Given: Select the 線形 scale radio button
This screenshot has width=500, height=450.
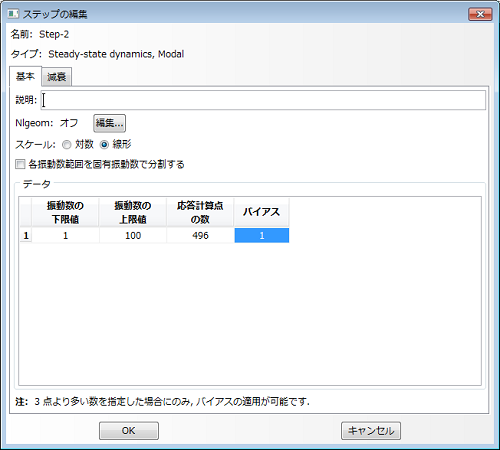Looking at the screenshot, I should [104, 145].
